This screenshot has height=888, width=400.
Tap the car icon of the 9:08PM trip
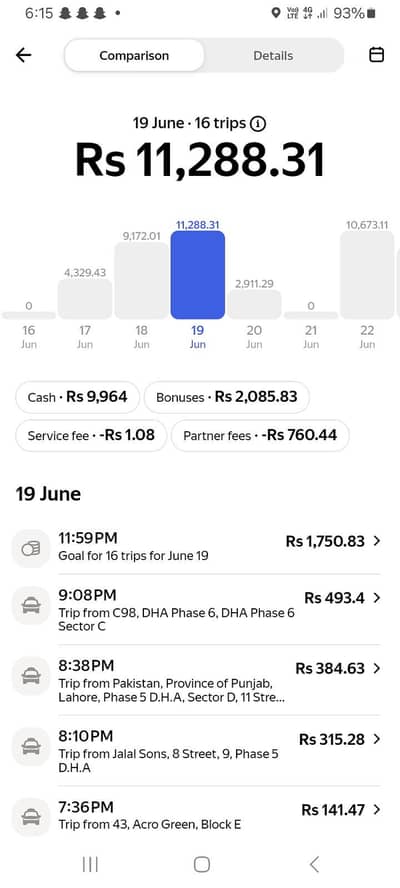[31, 606]
